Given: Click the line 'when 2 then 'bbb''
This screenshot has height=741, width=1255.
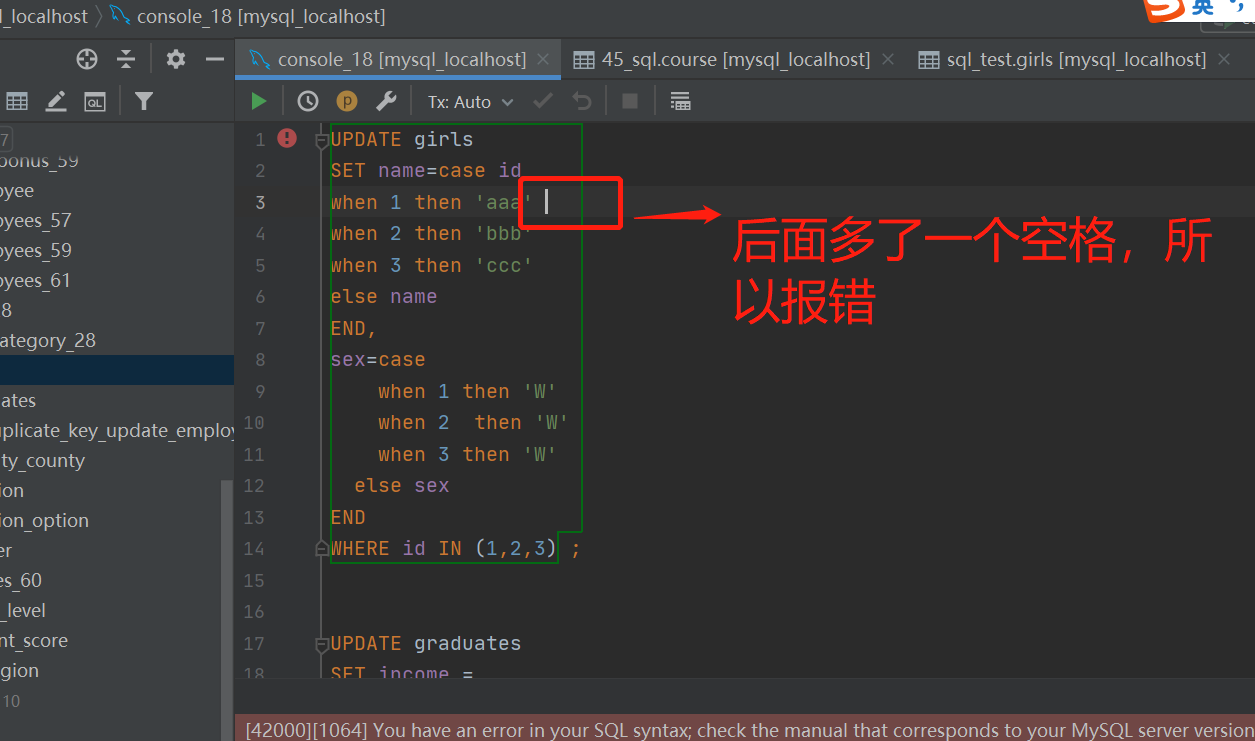Looking at the screenshot, I should click(432, 234).
